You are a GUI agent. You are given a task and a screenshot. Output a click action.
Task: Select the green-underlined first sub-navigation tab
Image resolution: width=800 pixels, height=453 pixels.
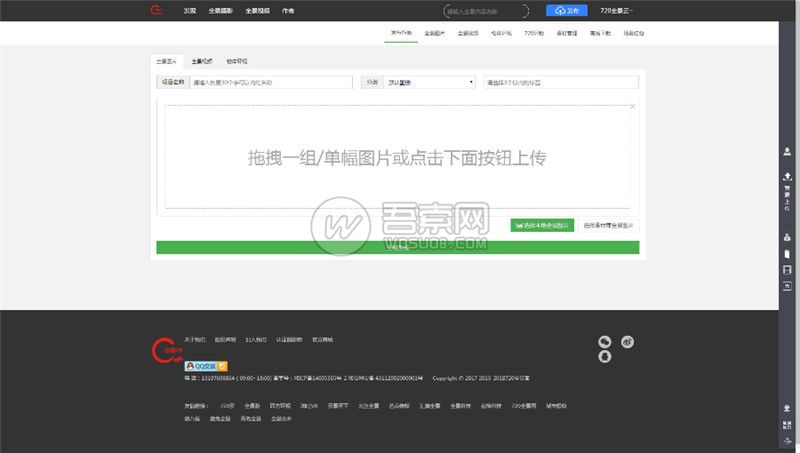[x=401, y=33]
